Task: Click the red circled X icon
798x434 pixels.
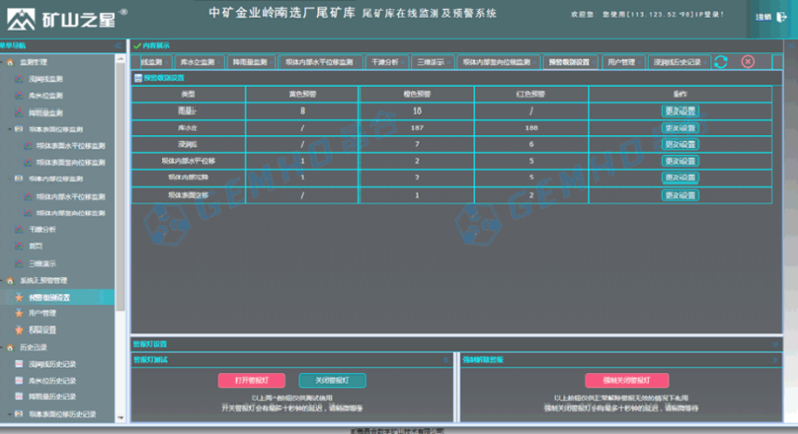Action: point(747,62)
